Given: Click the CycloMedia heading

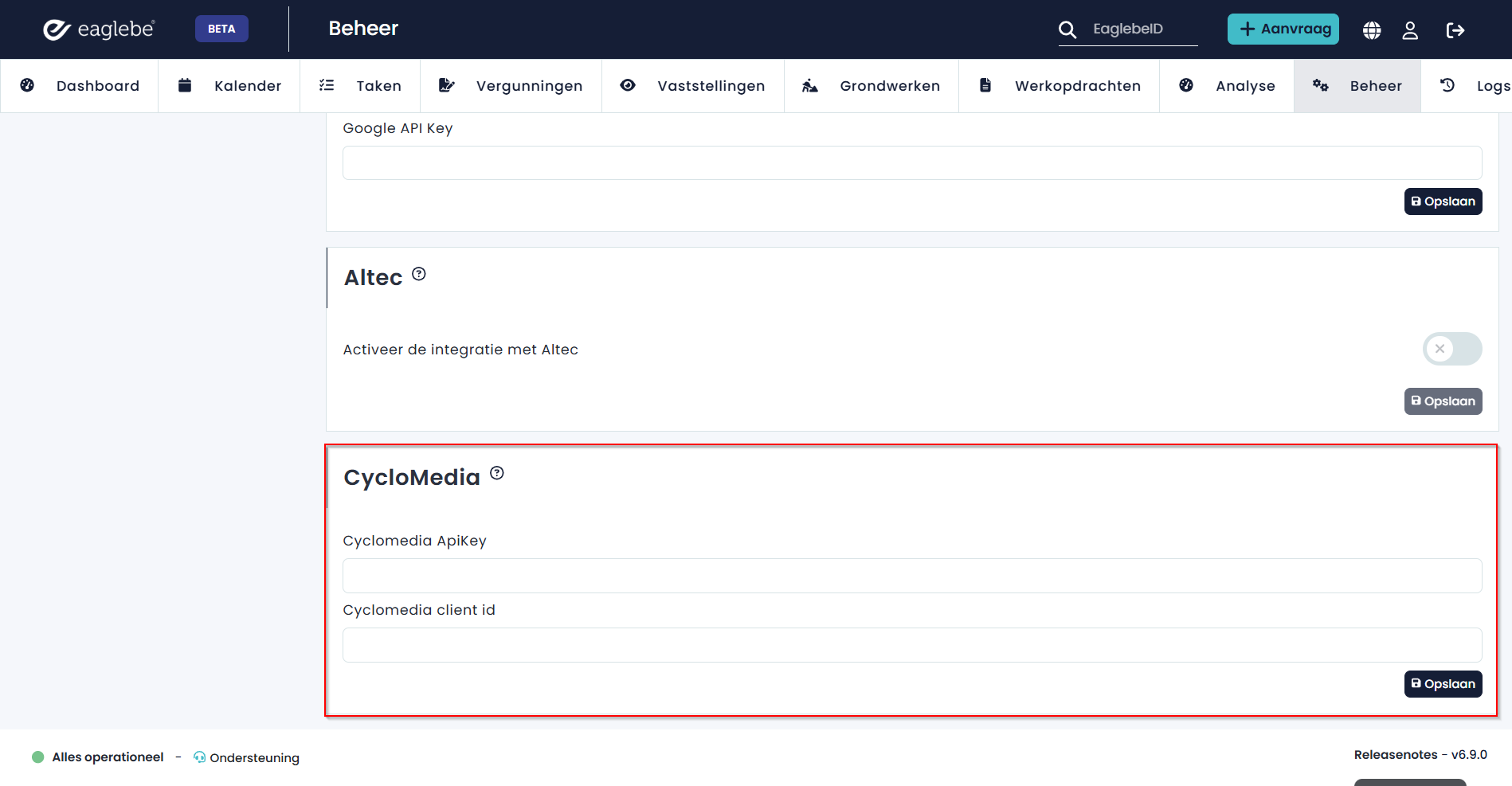Looking at the screenshot, I should tap(412, 477).
